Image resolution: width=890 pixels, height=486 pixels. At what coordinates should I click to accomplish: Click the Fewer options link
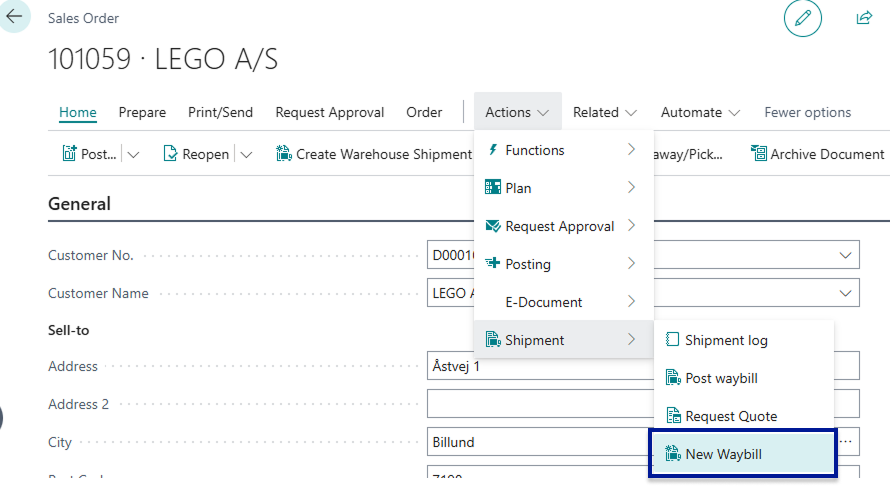point(807,112)
